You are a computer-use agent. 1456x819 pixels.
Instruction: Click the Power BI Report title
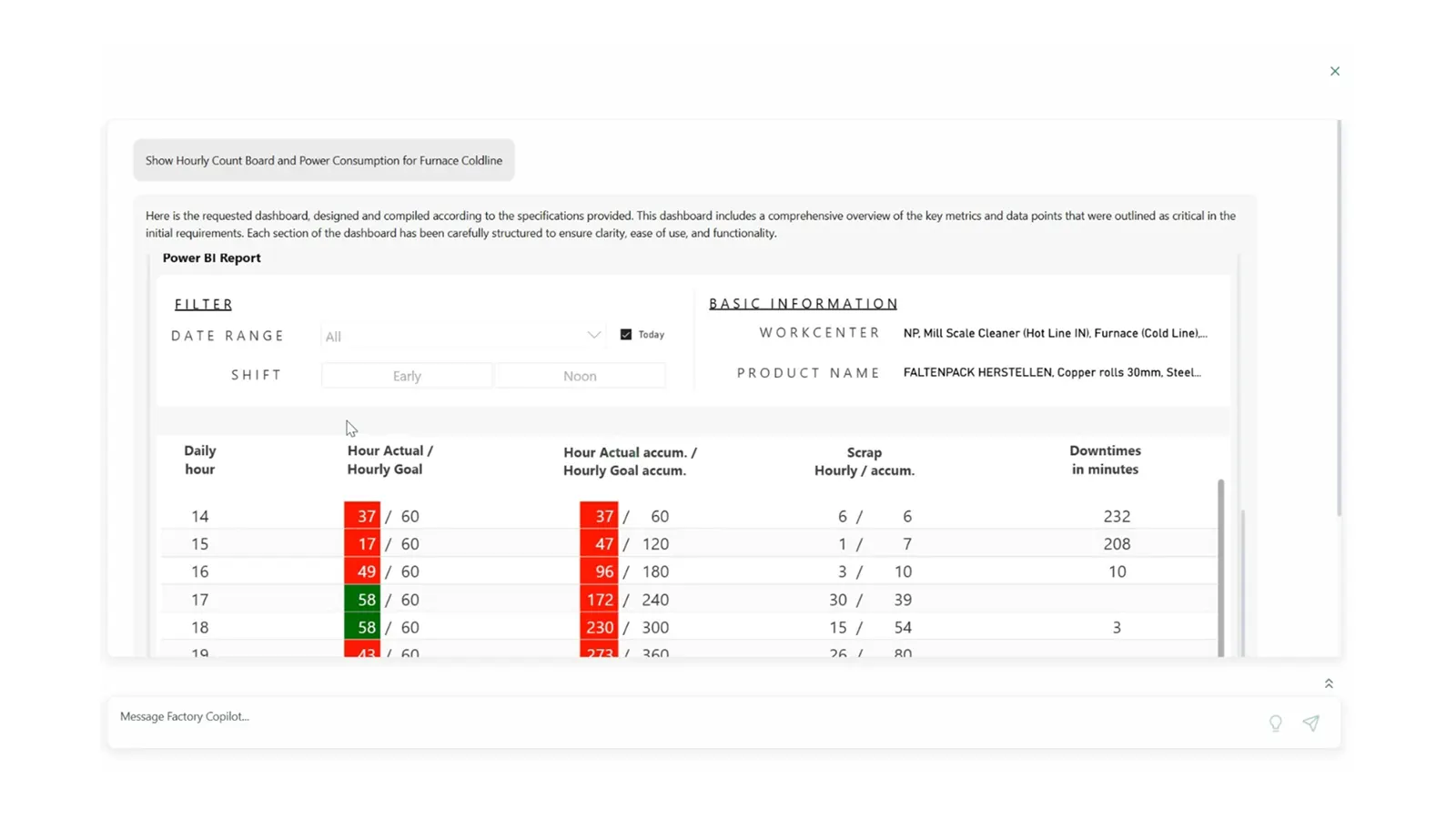(x=211, y=258)
